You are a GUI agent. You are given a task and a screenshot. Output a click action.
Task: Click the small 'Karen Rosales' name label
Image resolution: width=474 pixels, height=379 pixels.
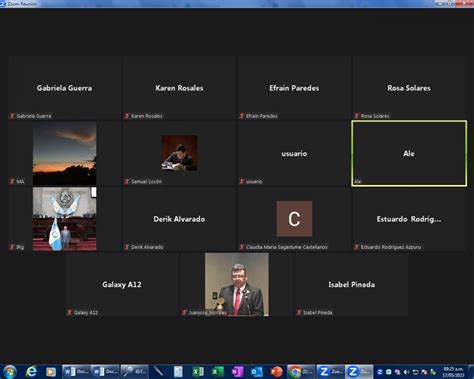[x=147, y=116]
